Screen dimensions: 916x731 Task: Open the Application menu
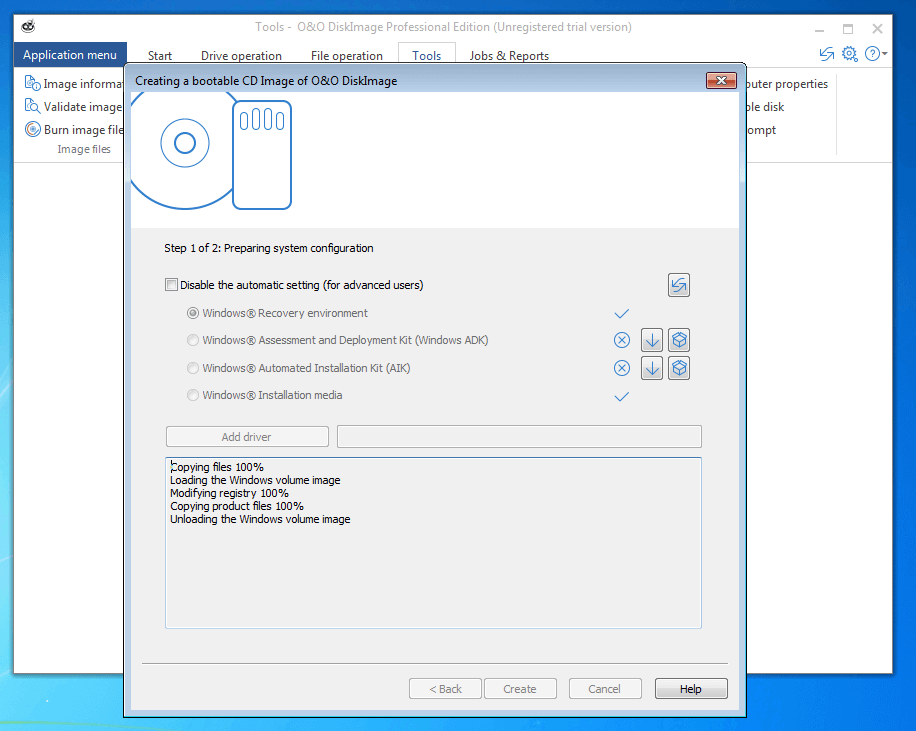pyautogui.click(x=70, y=55)
